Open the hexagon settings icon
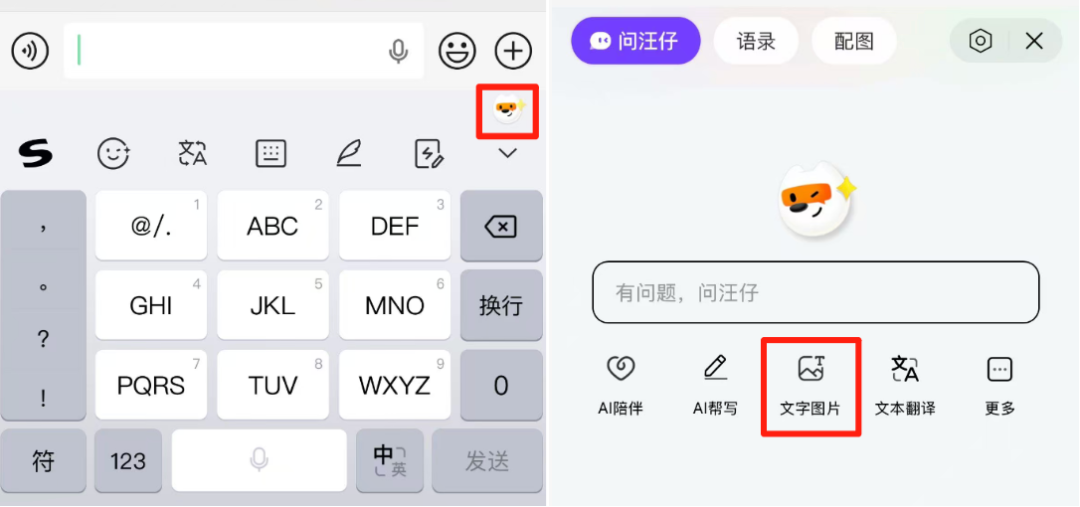Image resolution: width=1080 pixels, height=507 pixels. 980,41
